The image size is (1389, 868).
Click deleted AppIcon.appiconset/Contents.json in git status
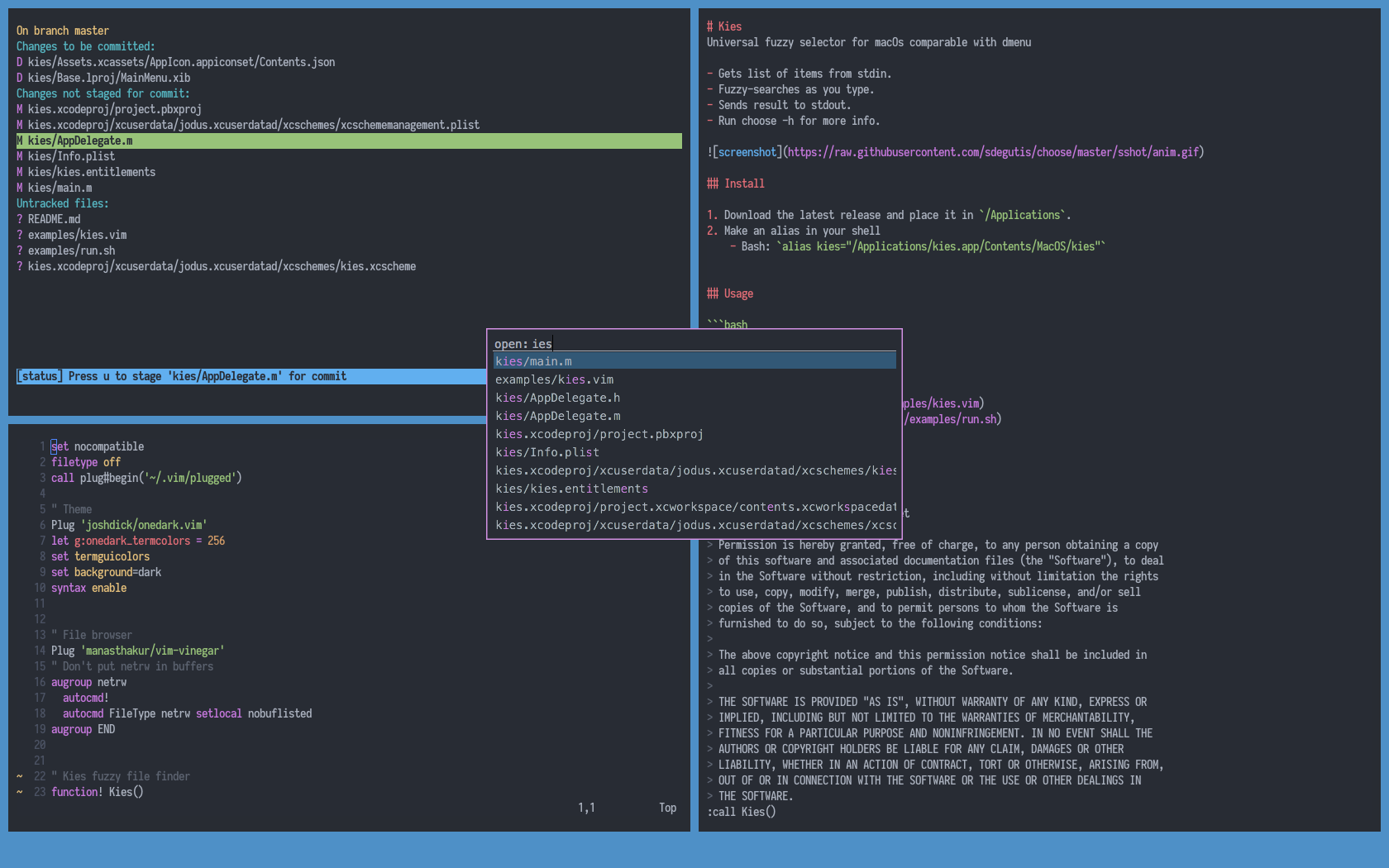coord(176,62)
